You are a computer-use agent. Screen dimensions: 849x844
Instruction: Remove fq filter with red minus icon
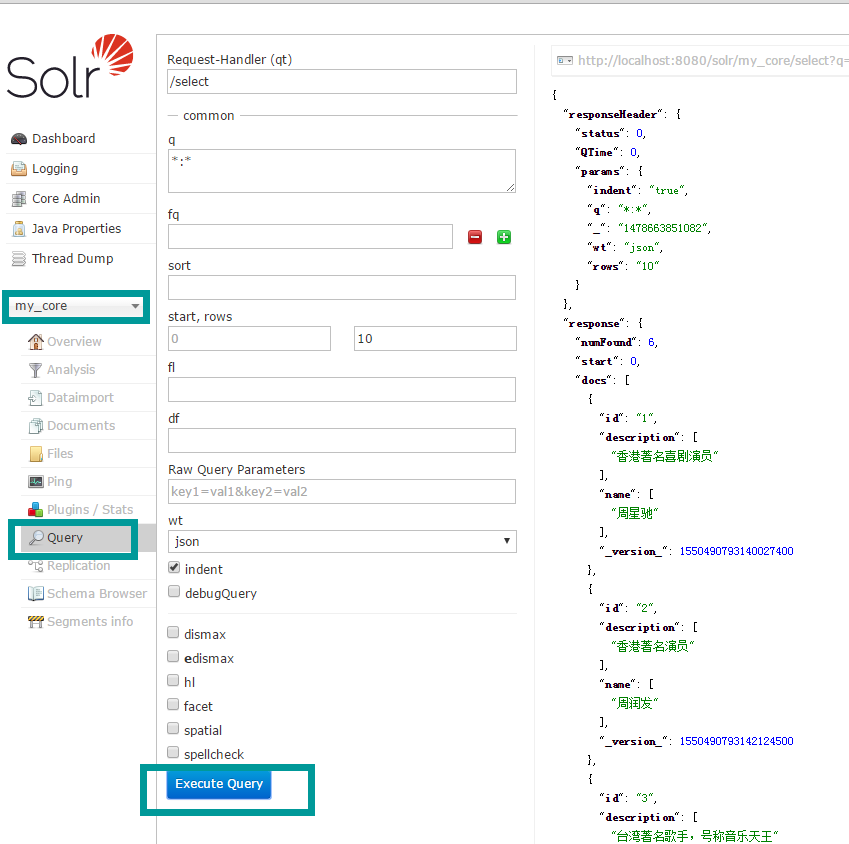pos(475,237)
